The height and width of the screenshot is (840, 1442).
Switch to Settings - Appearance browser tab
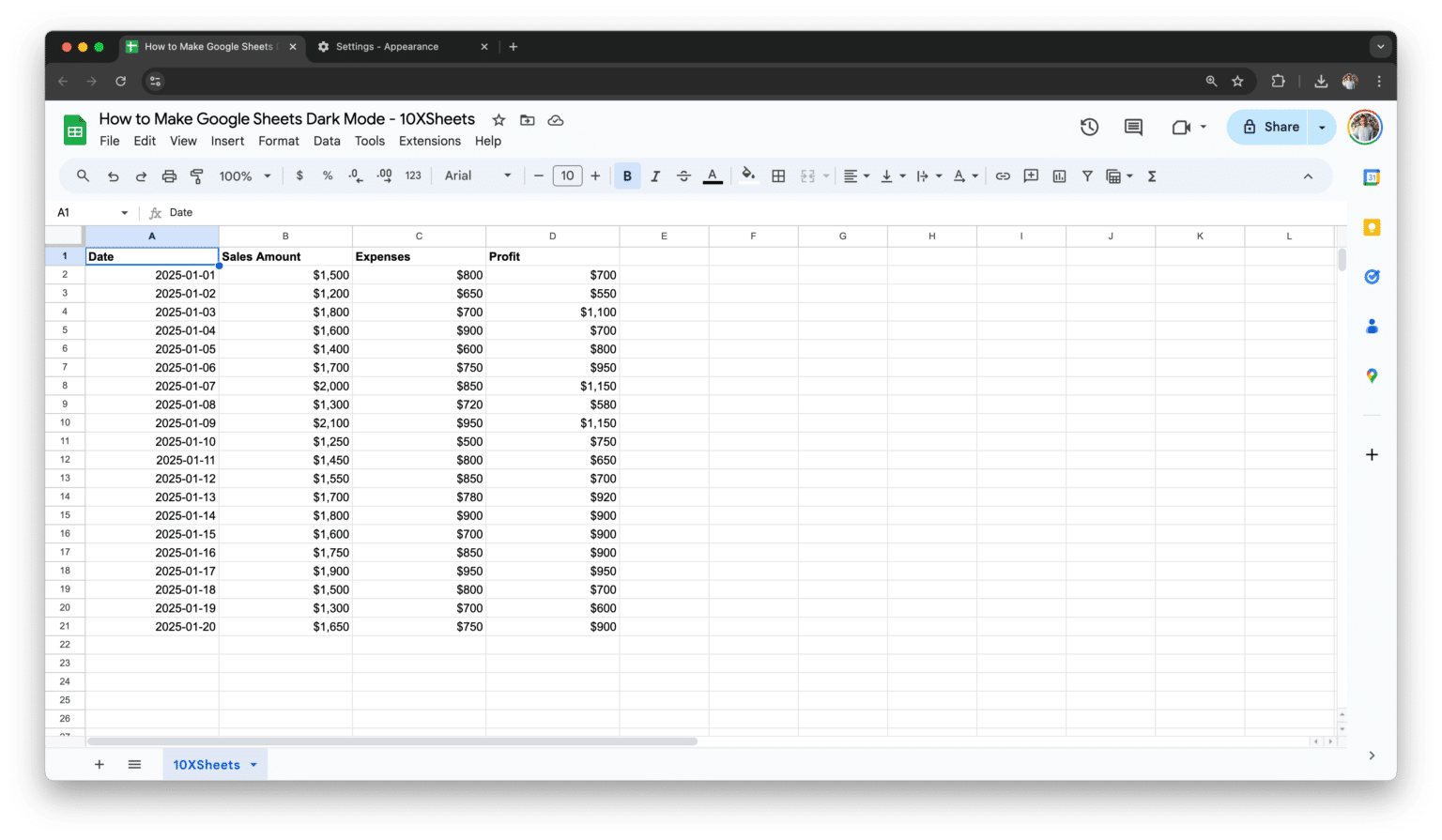387,46
